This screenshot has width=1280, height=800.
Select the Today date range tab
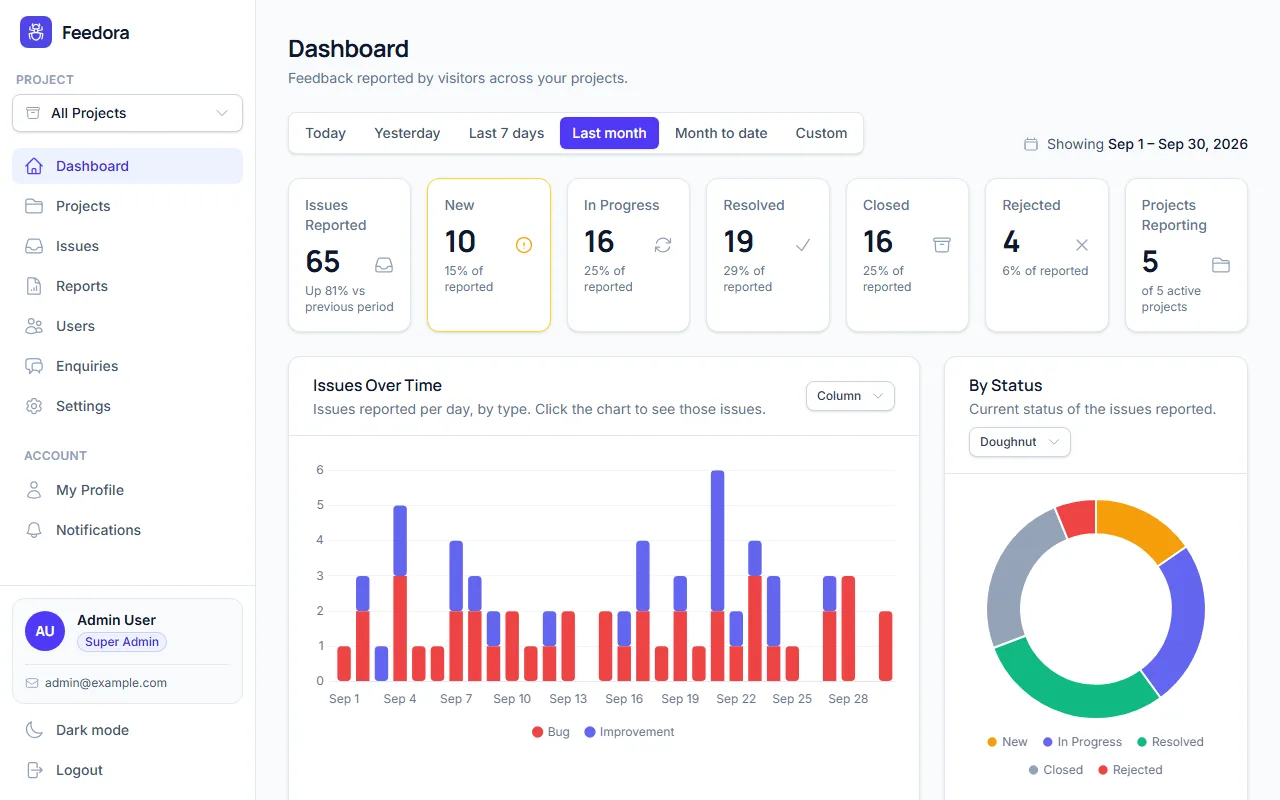click(326, 133)
